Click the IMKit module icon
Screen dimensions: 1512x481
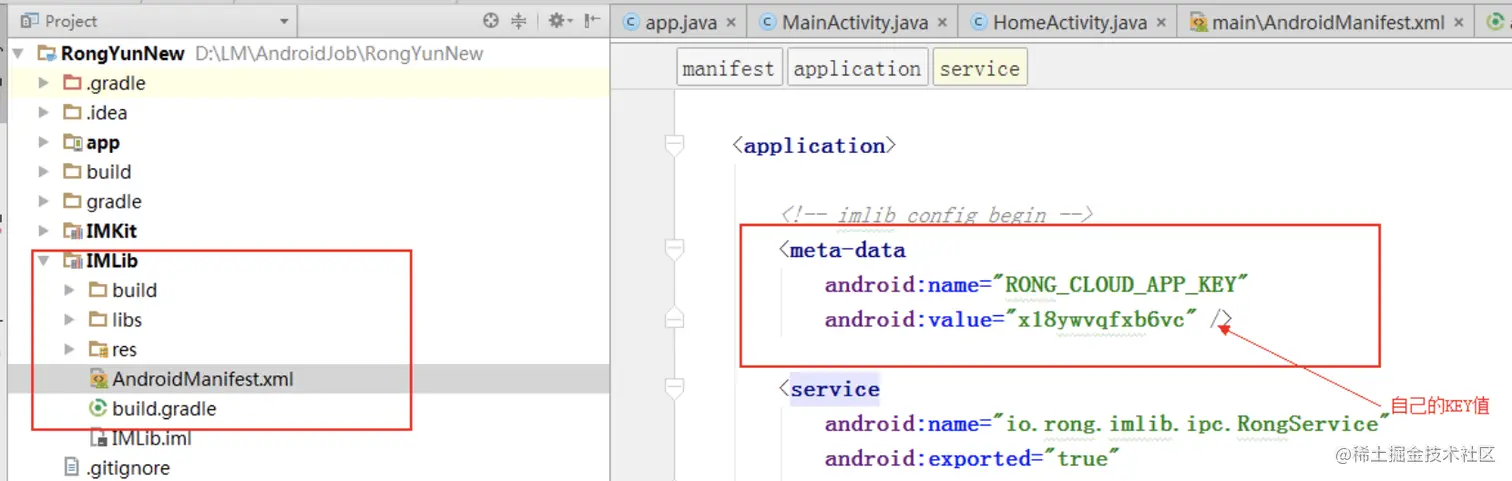(x=72, y=231)
